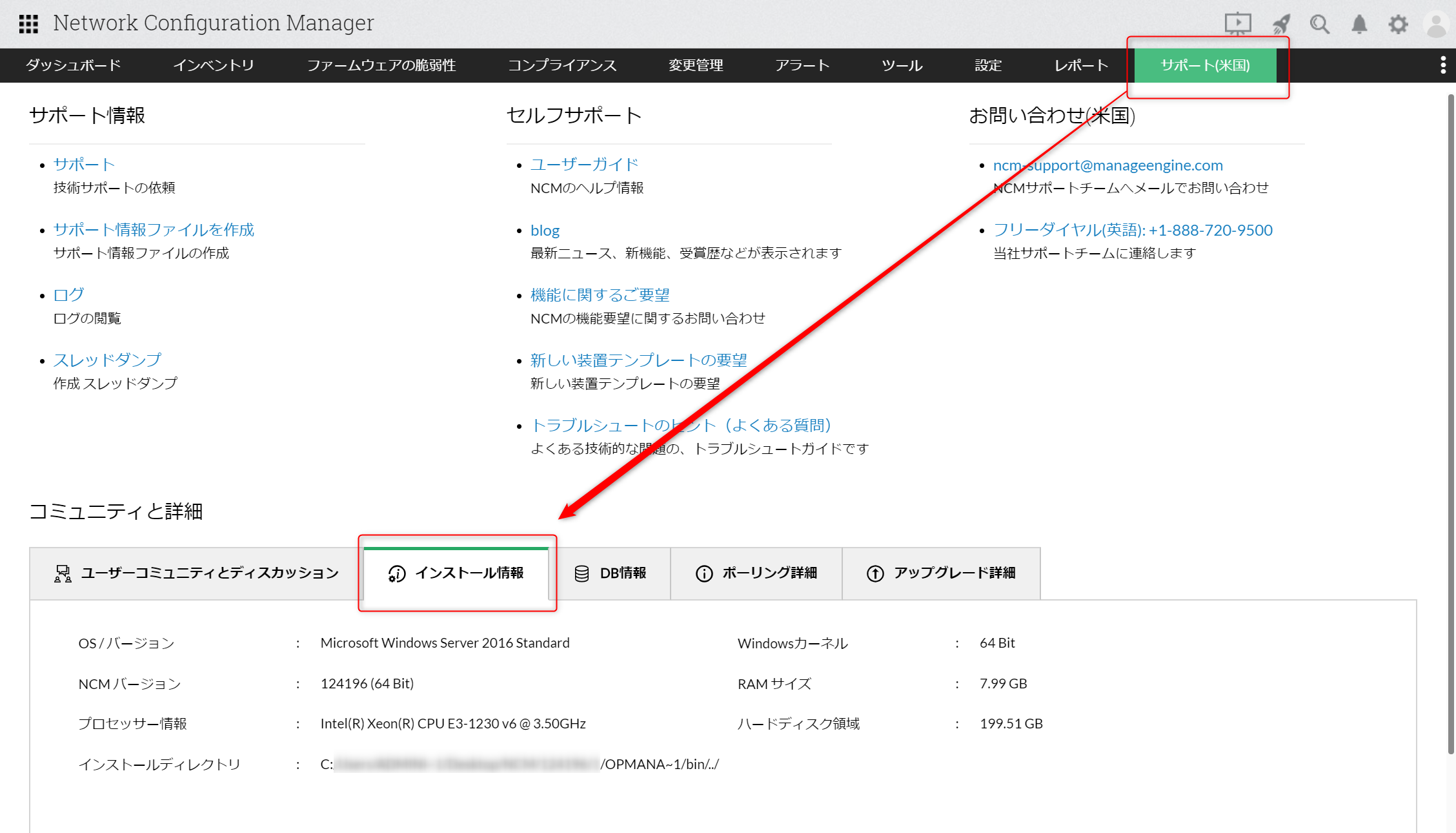Open the ダッシュボード menu
The image size is (1456, 833).
tap(73, 65)
